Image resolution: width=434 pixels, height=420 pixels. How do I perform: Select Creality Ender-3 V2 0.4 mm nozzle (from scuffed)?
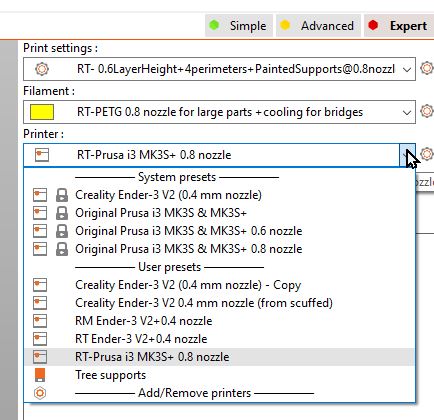(220, 303)
